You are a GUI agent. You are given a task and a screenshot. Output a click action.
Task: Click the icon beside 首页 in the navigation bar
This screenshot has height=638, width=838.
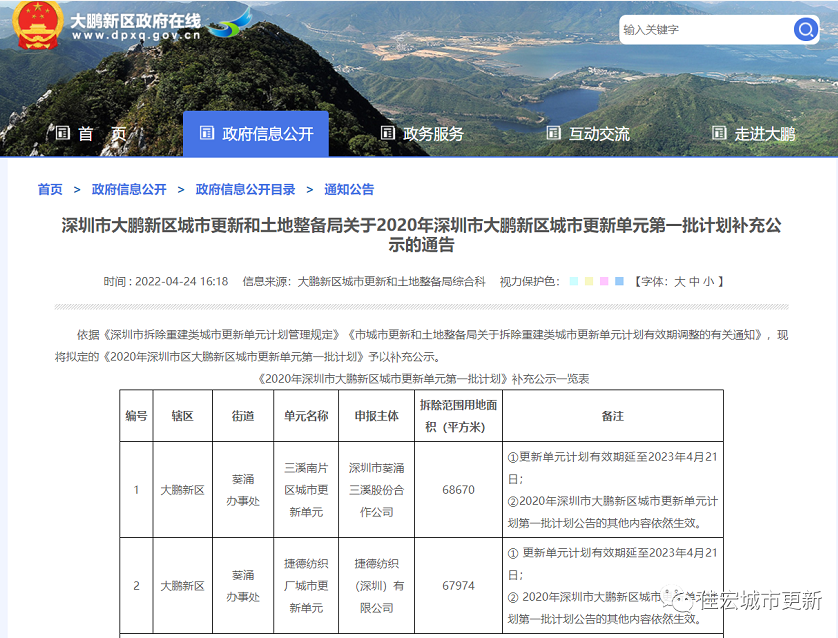(62, 133)
